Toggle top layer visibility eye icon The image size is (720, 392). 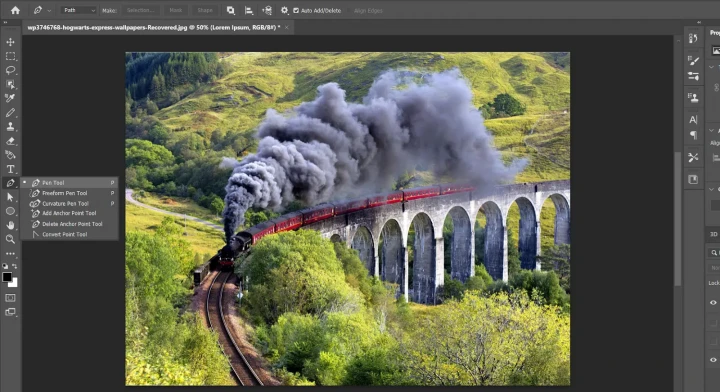713,302
